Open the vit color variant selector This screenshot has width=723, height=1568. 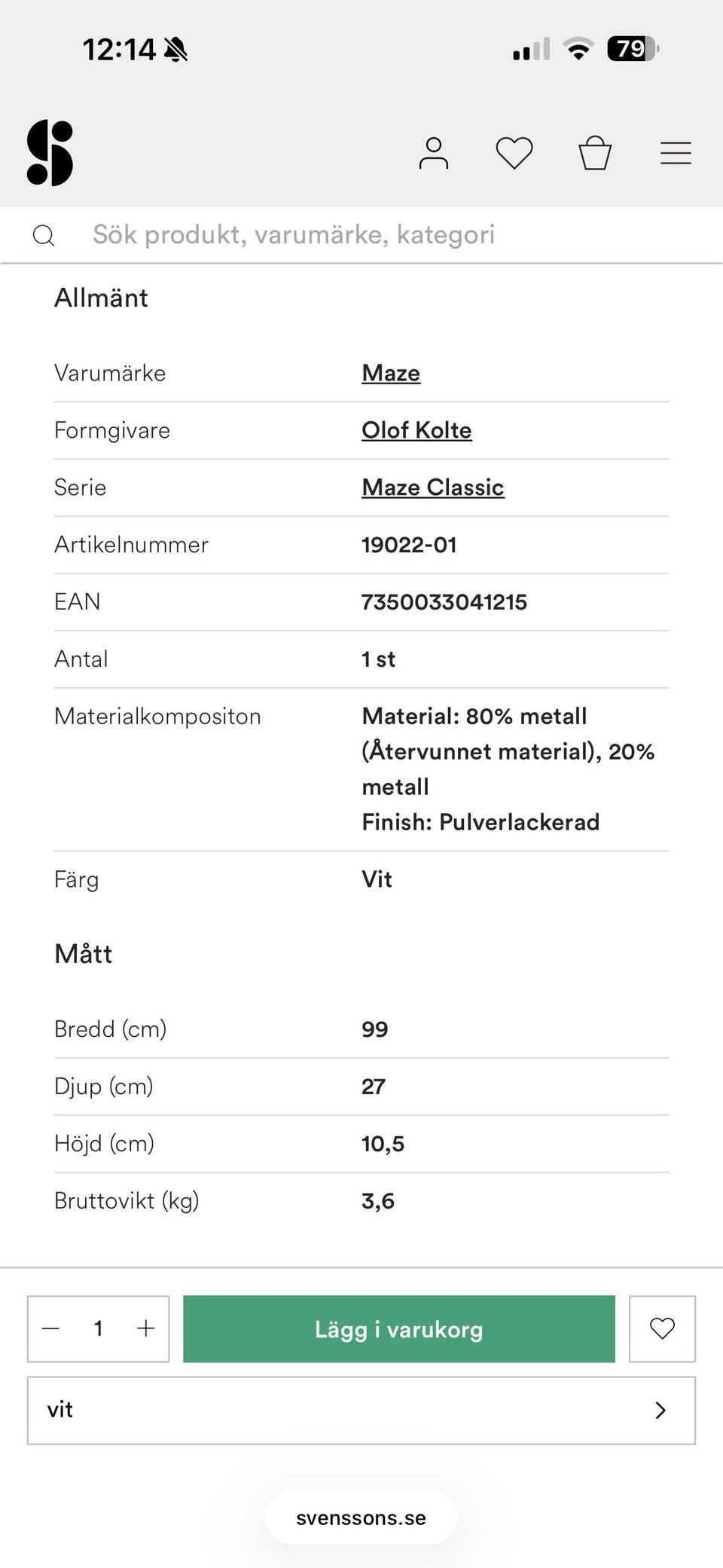[x=361, y=1411]
